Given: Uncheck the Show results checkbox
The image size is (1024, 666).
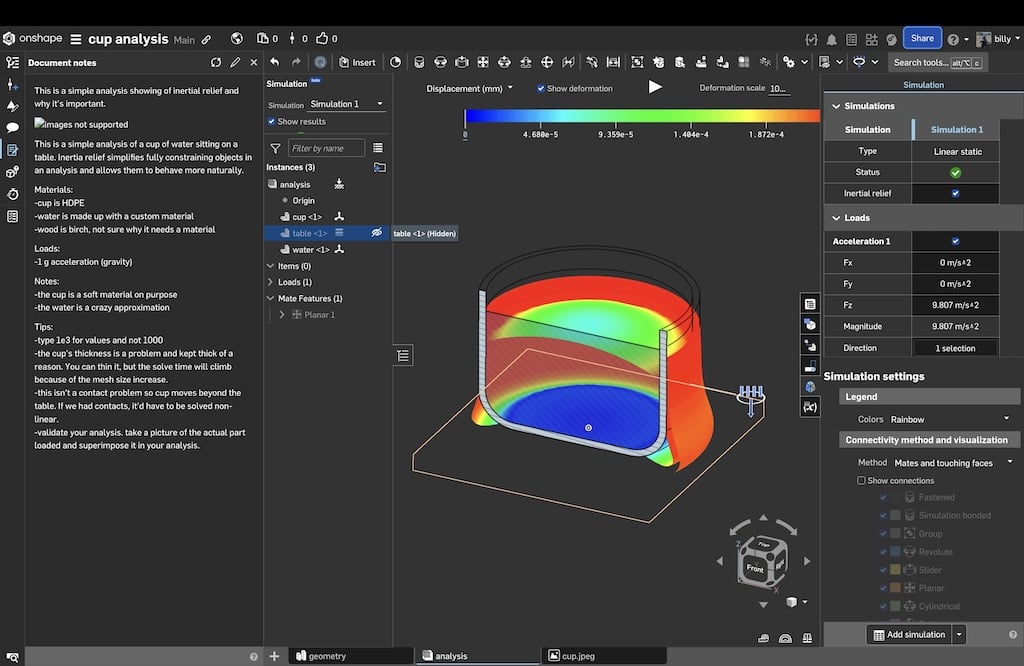Looking at the screenshot, I should point(272,121).
